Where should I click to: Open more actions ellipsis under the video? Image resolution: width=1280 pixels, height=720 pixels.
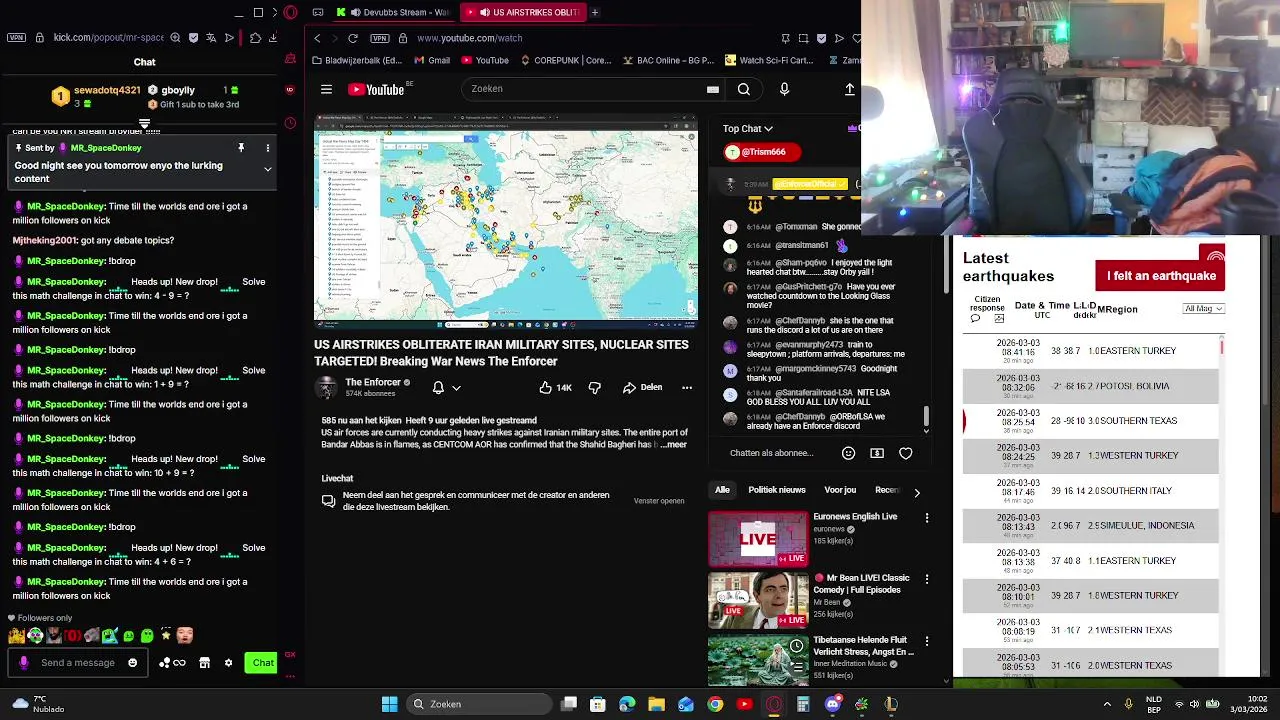coord(687,387)
